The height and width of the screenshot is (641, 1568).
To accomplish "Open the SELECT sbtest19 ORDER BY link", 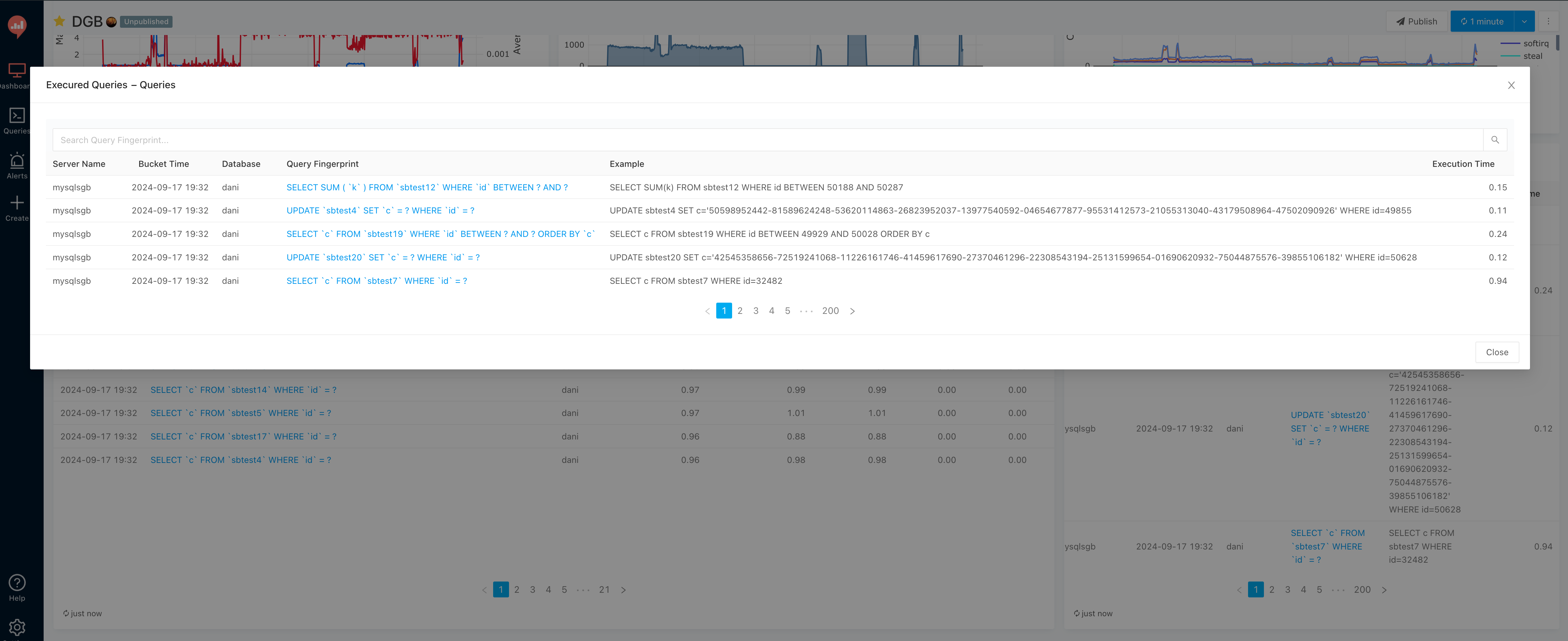I will (x=441, y=234).
